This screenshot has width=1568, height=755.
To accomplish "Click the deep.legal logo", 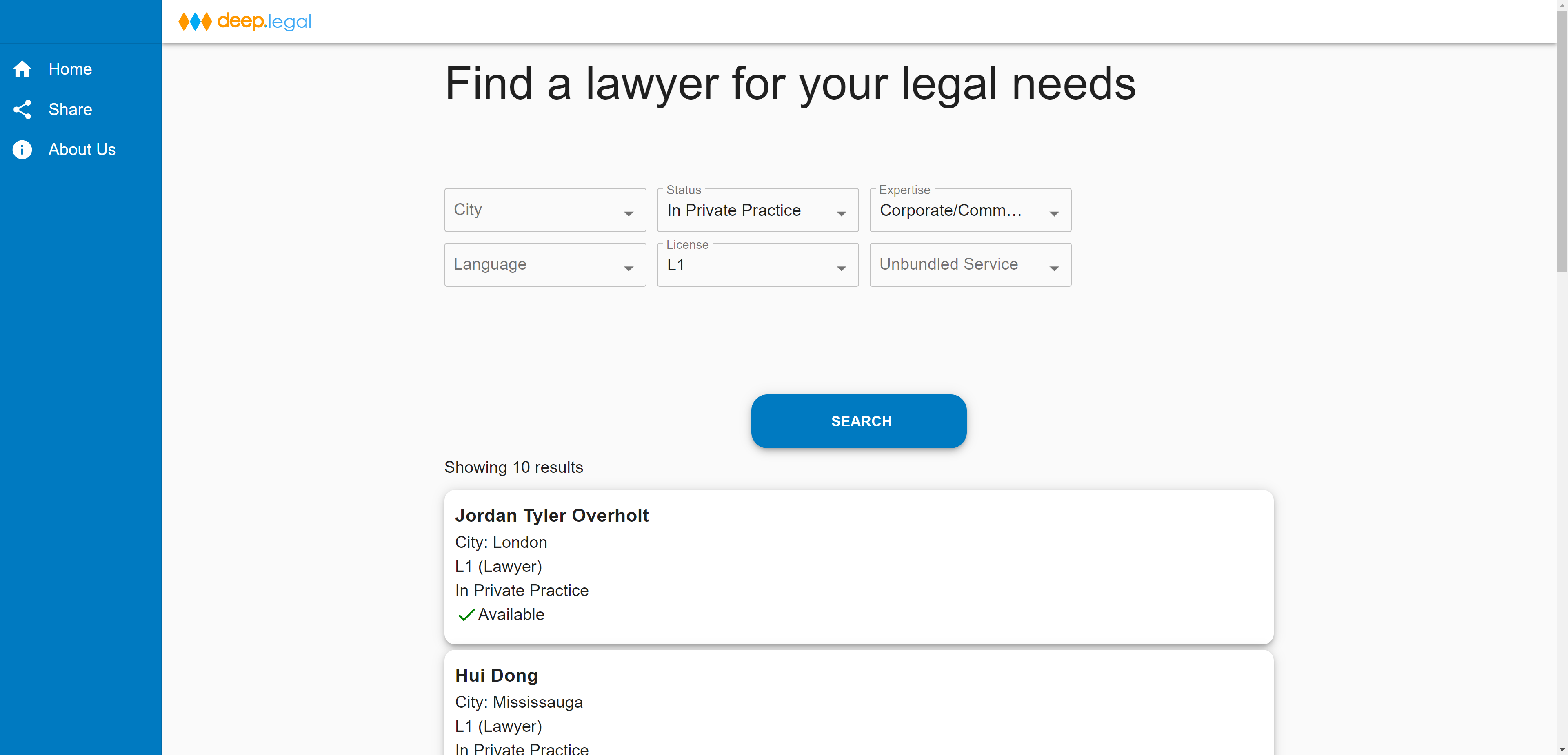I will (245, 21).
